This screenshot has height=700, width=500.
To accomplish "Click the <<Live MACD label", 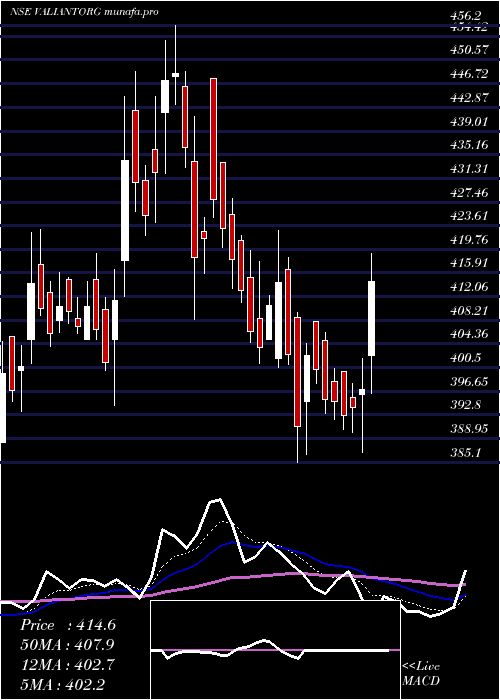I will tap(421, 674).
